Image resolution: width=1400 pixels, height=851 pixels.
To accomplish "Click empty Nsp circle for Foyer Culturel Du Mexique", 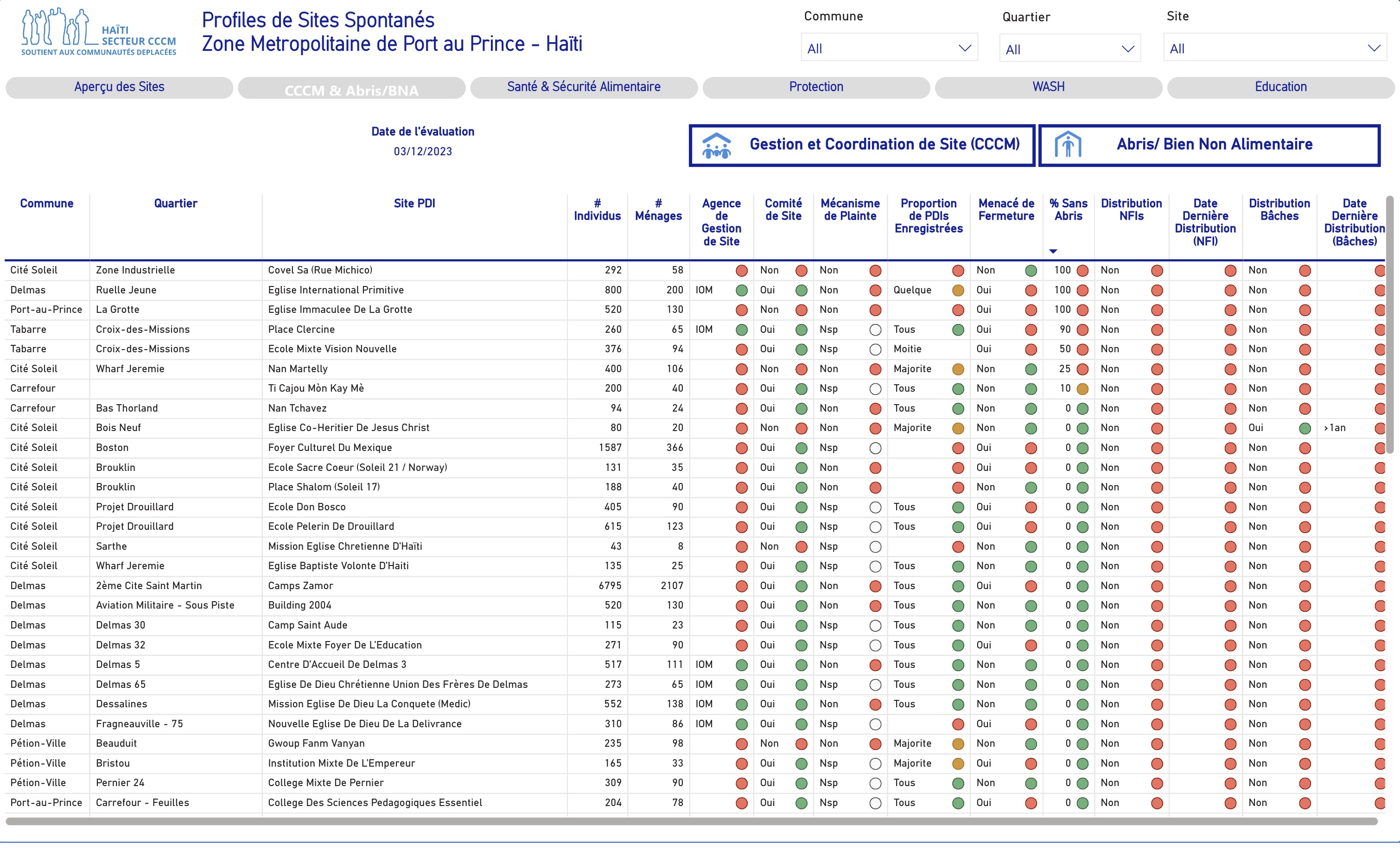I will (875, 448).
